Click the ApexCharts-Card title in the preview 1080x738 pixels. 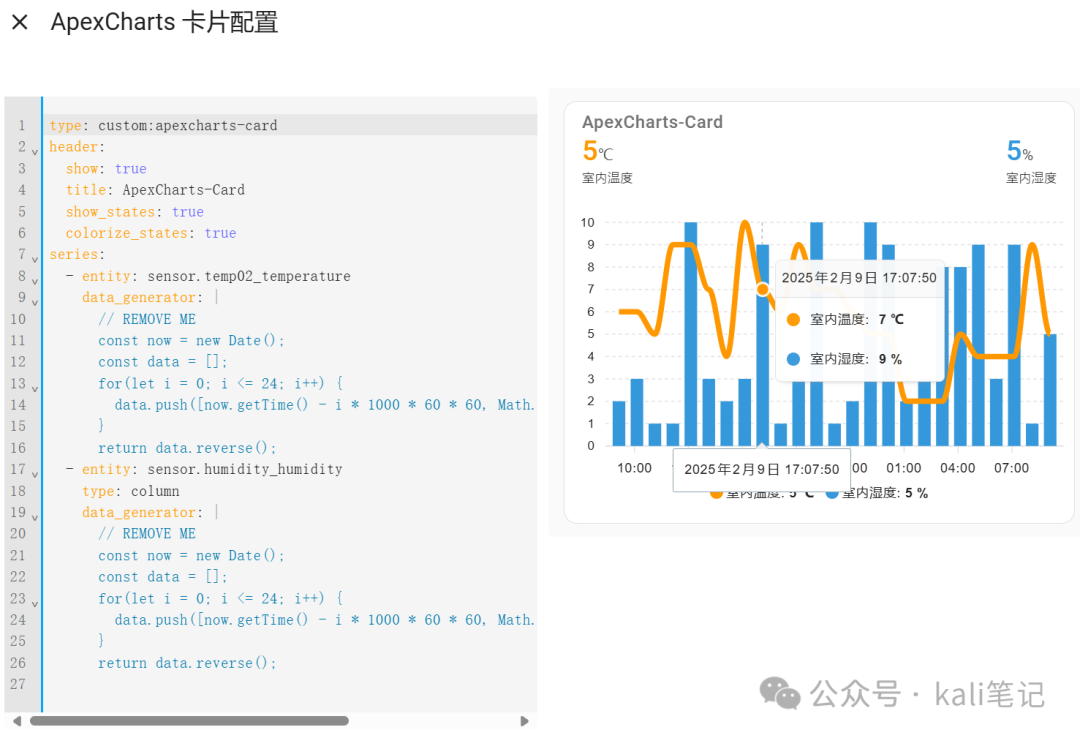(x=652, y=122)
